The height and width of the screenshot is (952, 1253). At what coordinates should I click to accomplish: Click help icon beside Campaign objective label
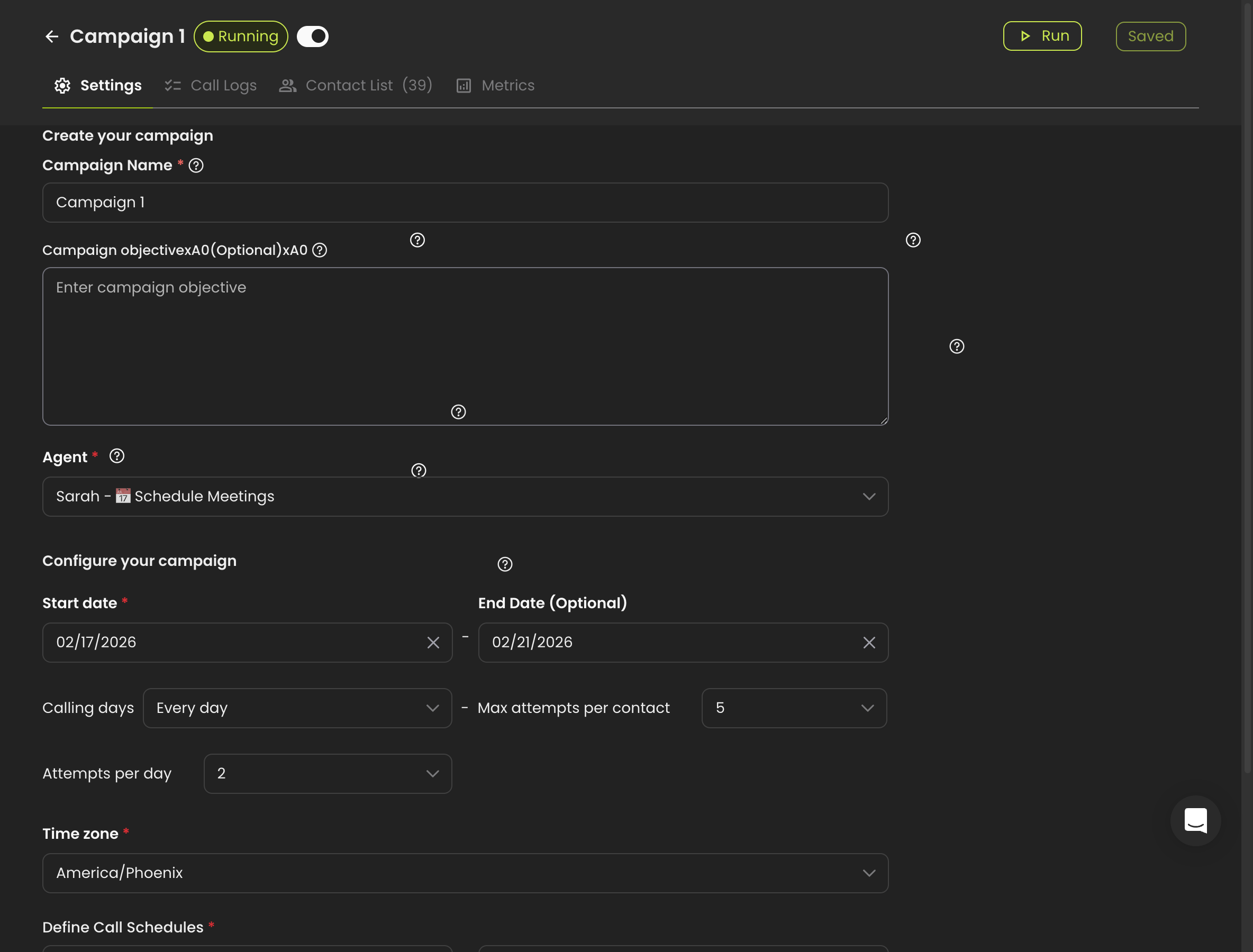pos(320,250)
